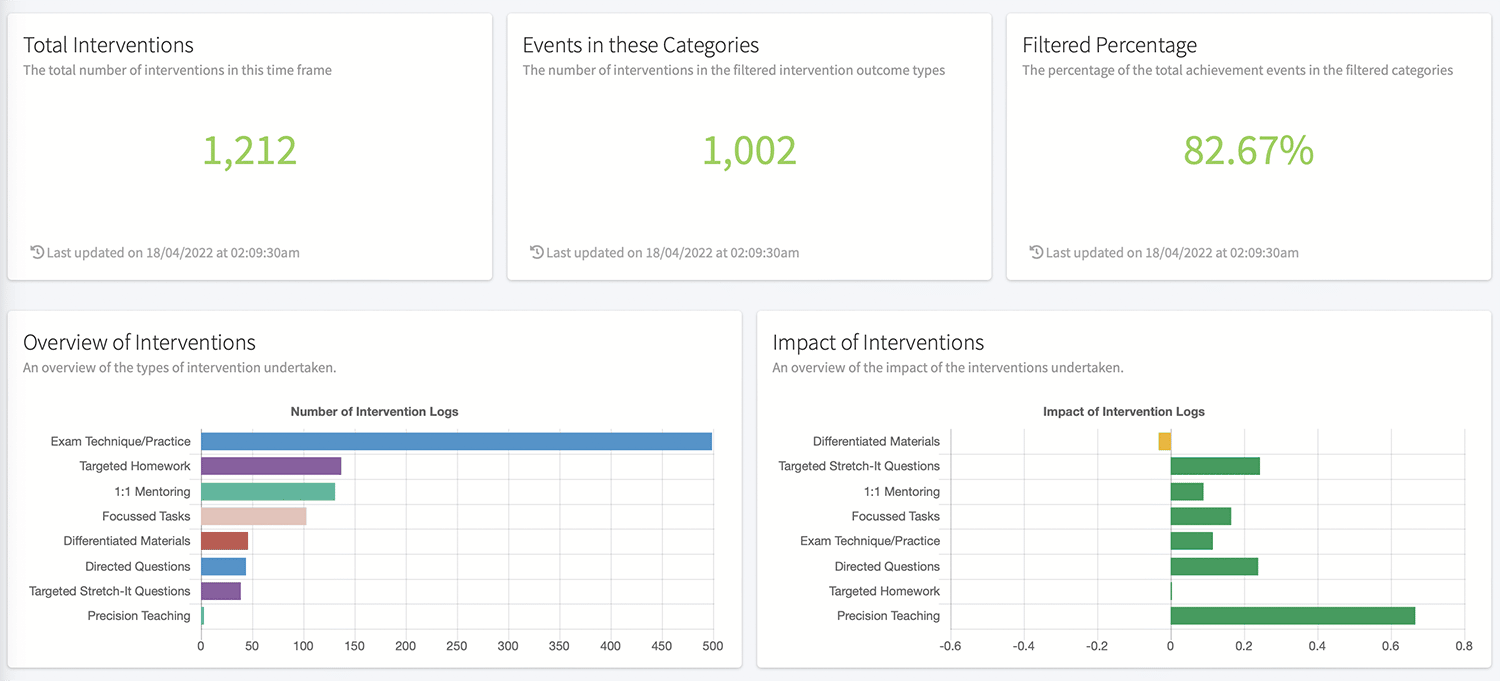
Task: Click Targeted Homework label in Number chart
Action: [x=135, y=466]
